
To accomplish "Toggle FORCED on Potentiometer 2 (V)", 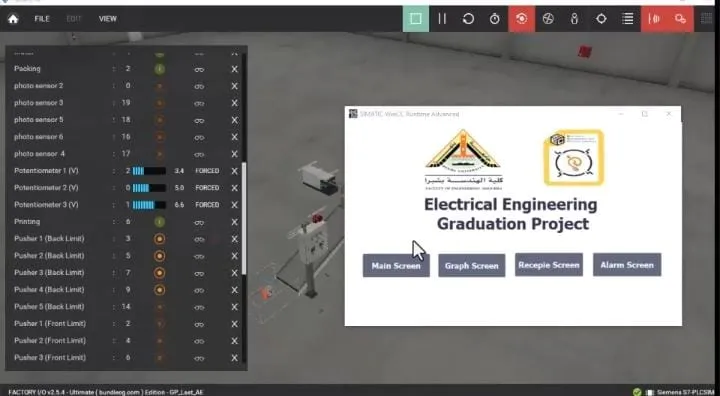I will coord(207,188).
